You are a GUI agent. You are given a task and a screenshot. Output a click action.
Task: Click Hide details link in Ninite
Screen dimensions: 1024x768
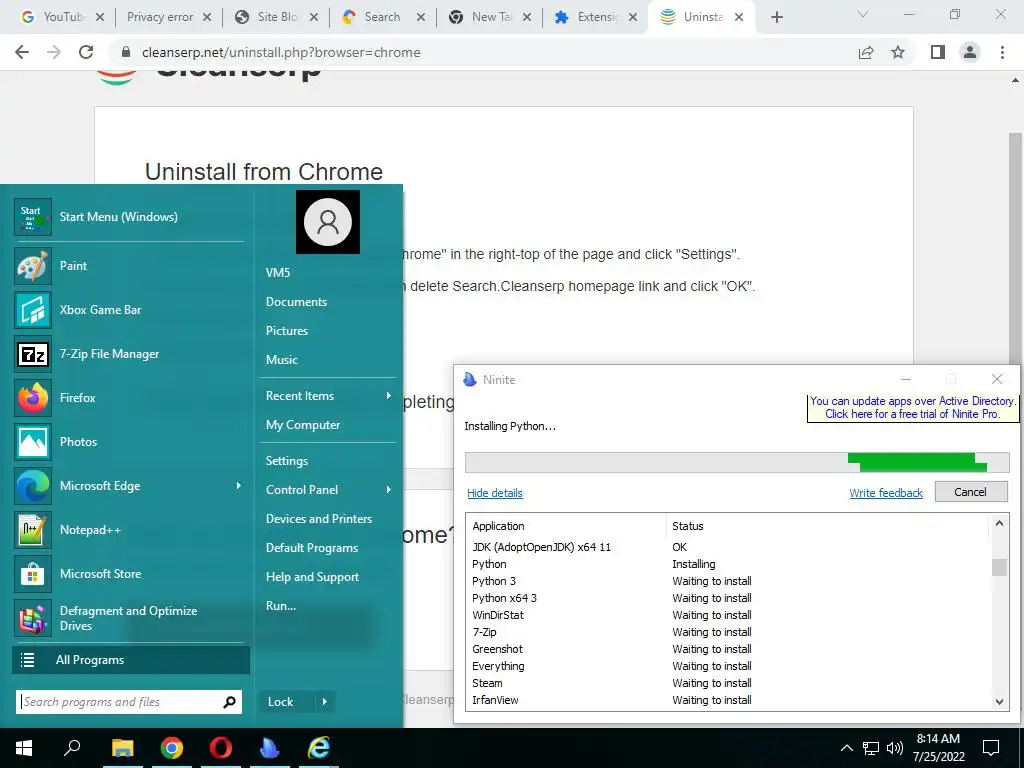[494, 493]
